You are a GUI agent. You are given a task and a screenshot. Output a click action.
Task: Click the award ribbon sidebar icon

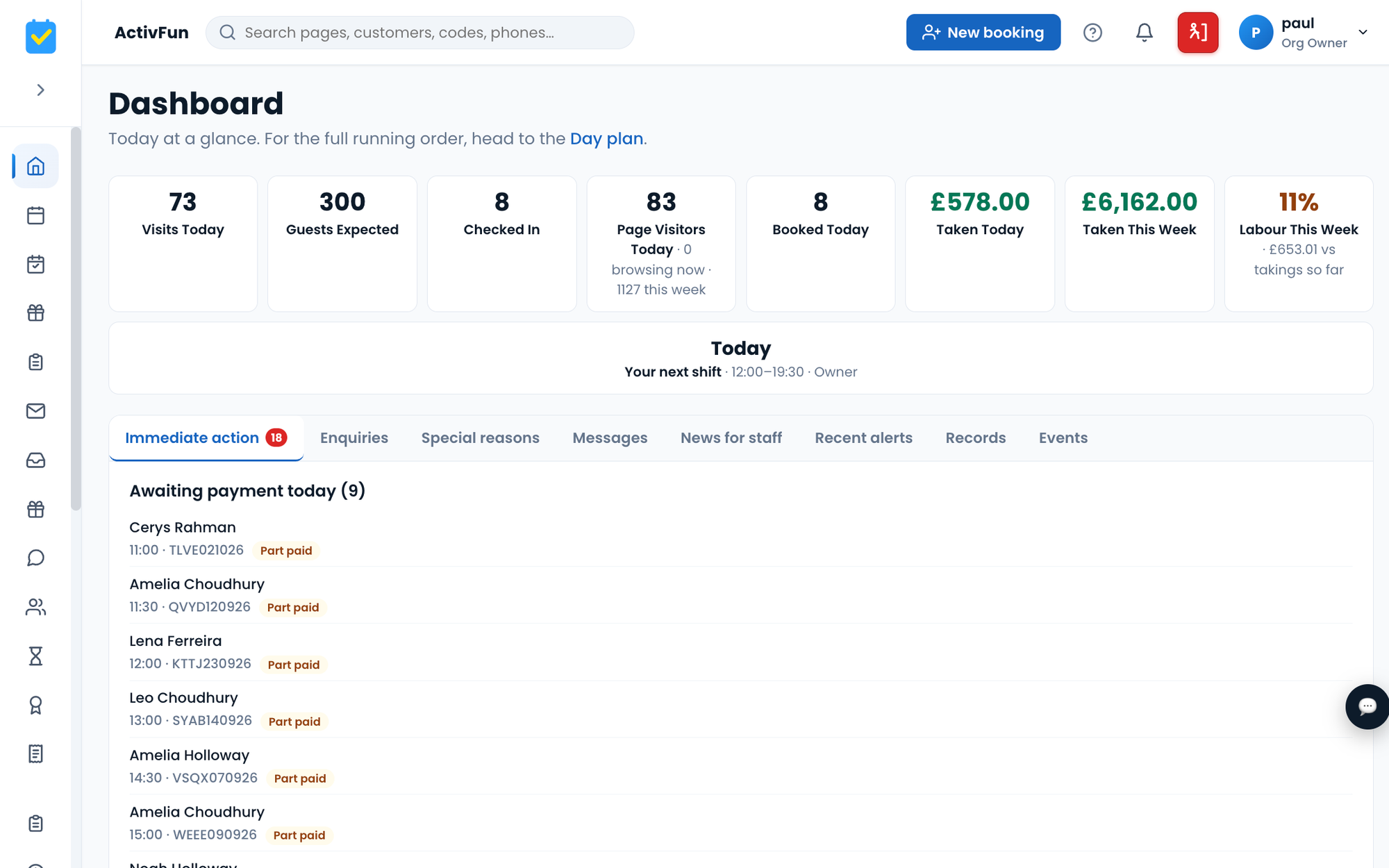(35, 705)
